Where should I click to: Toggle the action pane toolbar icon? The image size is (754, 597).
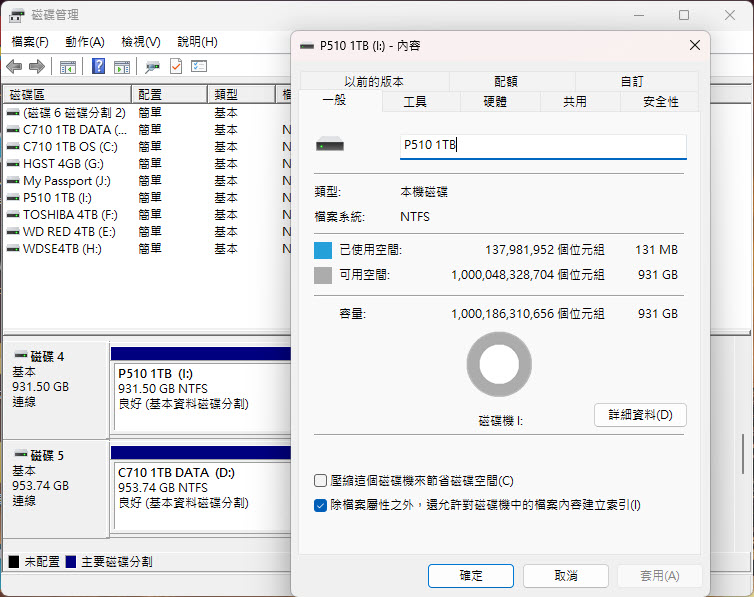click(122, 67)
